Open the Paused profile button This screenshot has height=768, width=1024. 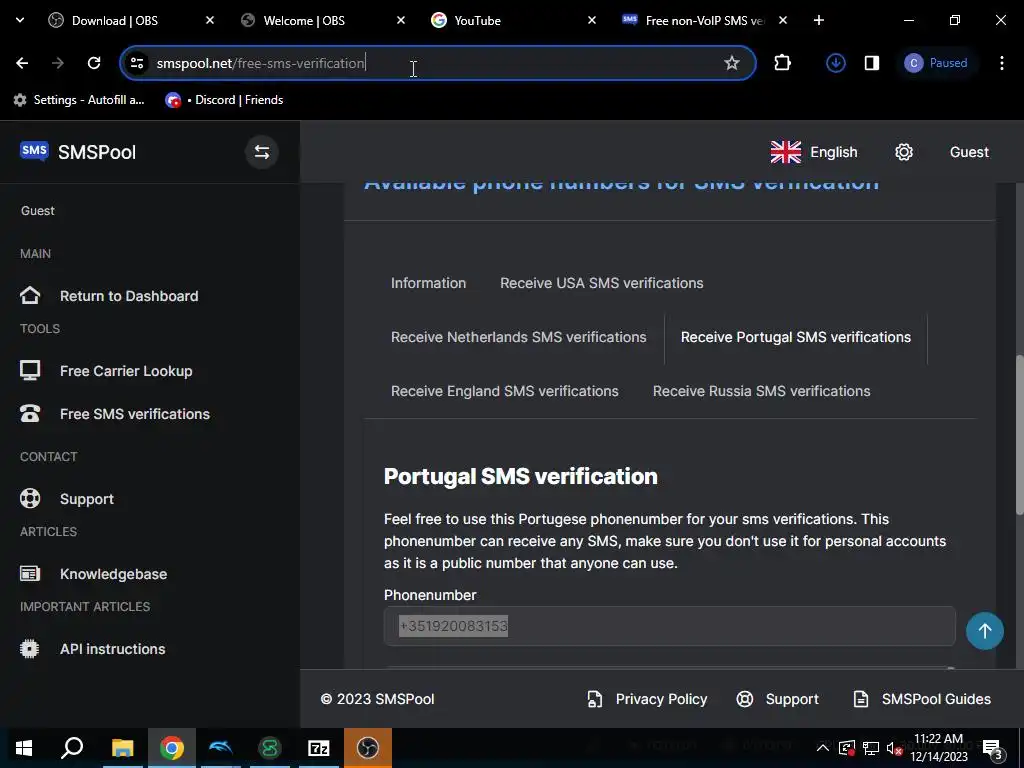tap(936, 63)
